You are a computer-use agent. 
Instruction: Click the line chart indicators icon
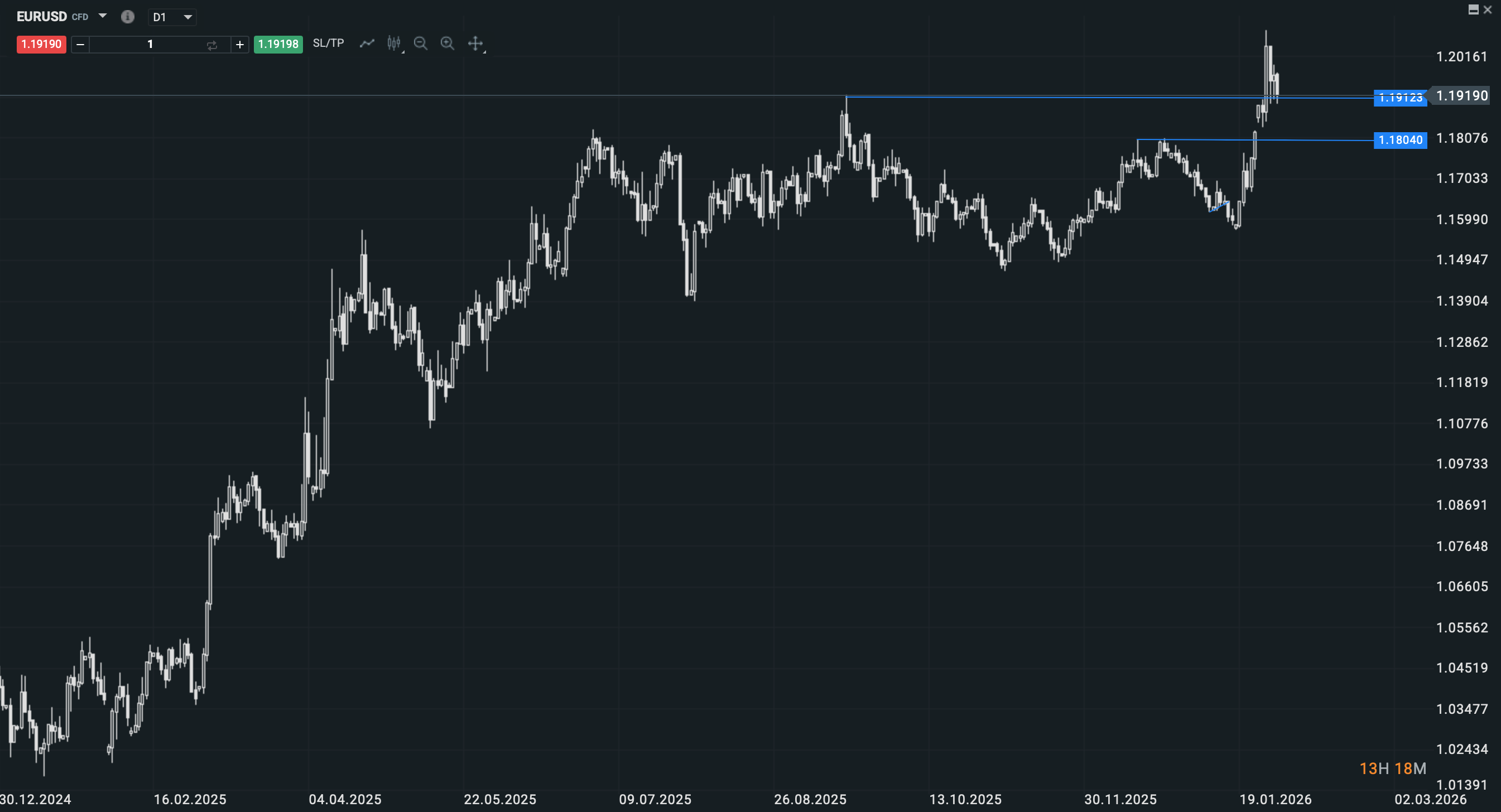pyautogui.click(x=367, y=43)
